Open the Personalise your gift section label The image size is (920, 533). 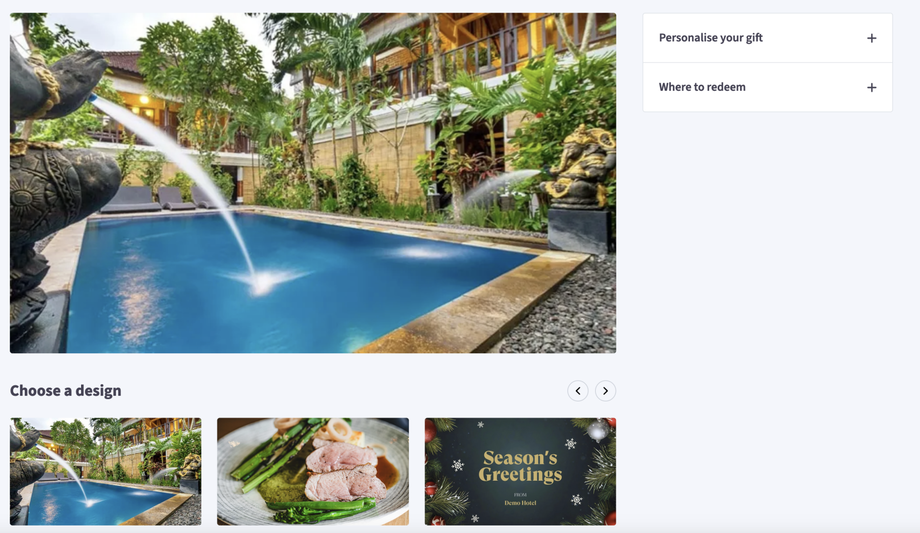click(711, 38)
